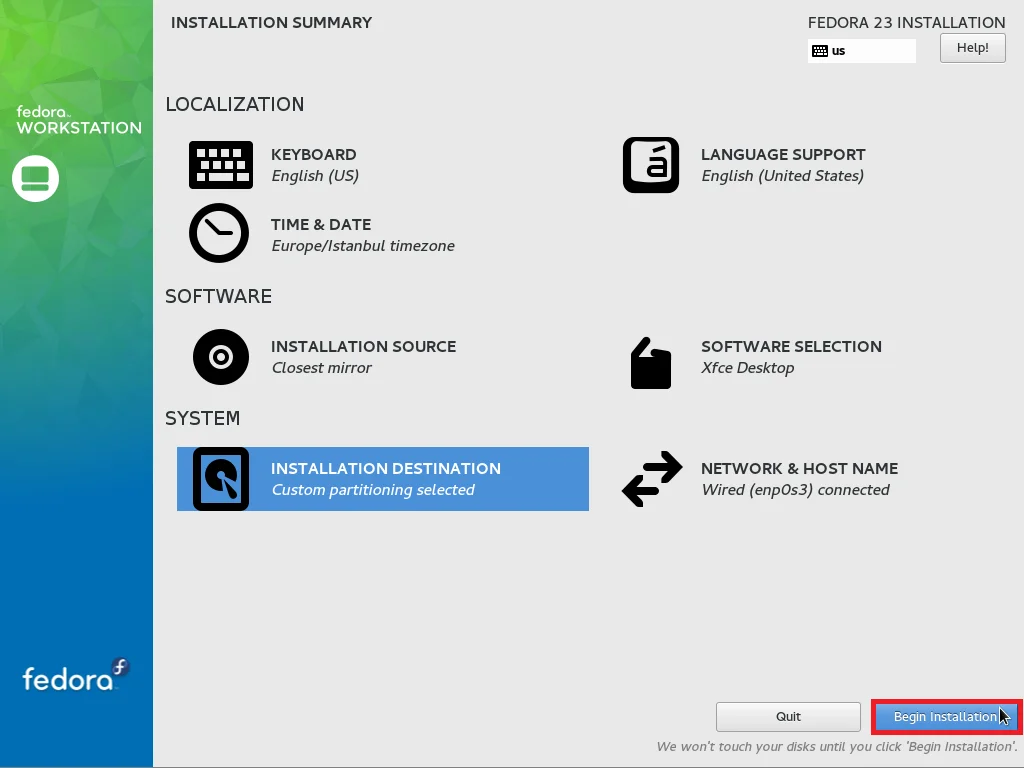The height and width of the screenshot is (768, 1024).
Task: Select the TIME & DATE label
Action: point(321,225)
